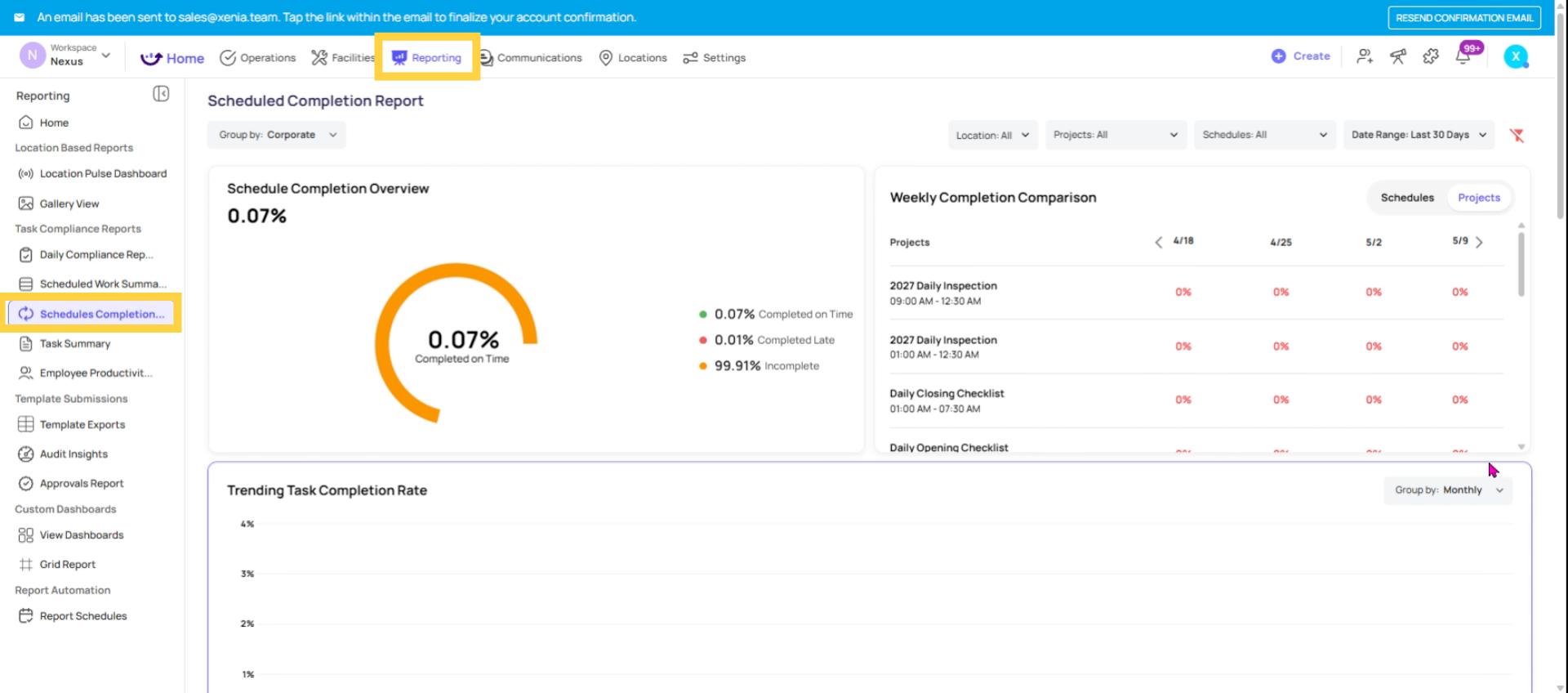The width and height of the screenshot is (1568, 693).
Task: Switch weekly comparison to Projects
Action: (x=1479, y=198)
